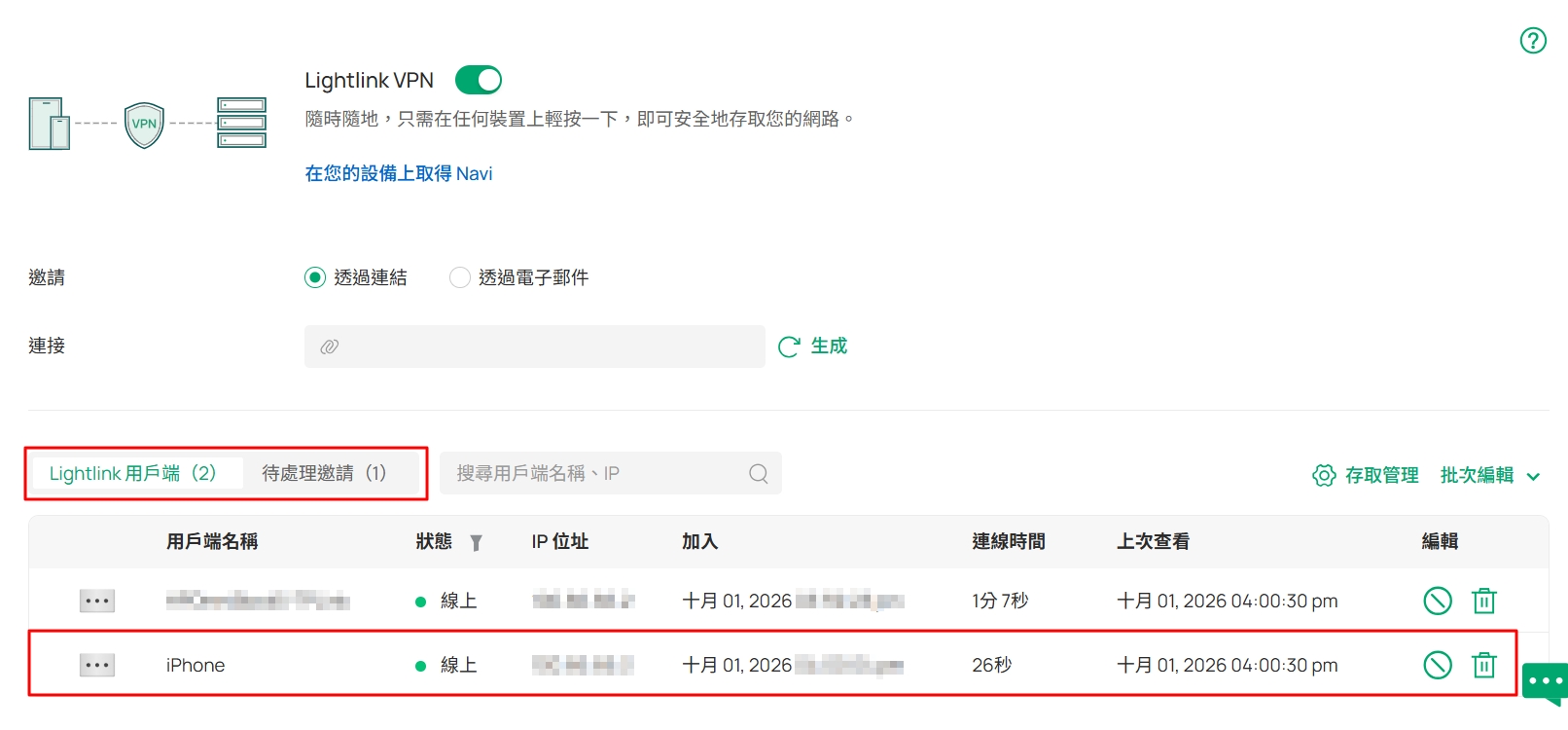Click the 存取管理 gear icon

coord(1324,475)
